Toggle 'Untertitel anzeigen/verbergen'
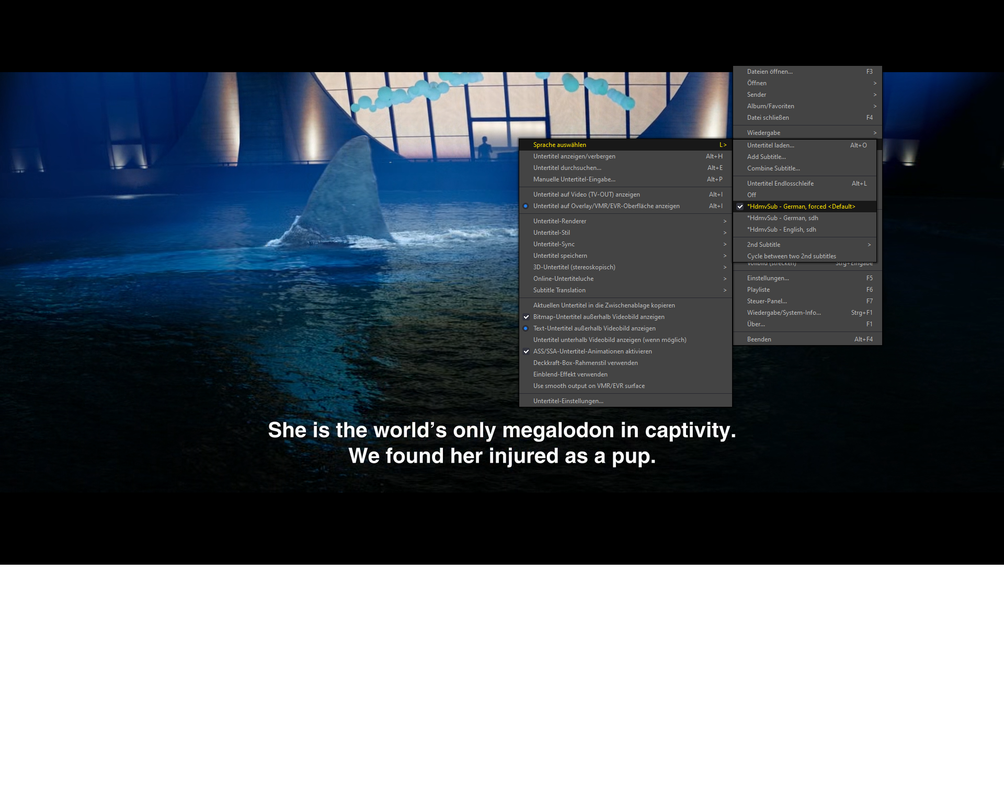 625,156
